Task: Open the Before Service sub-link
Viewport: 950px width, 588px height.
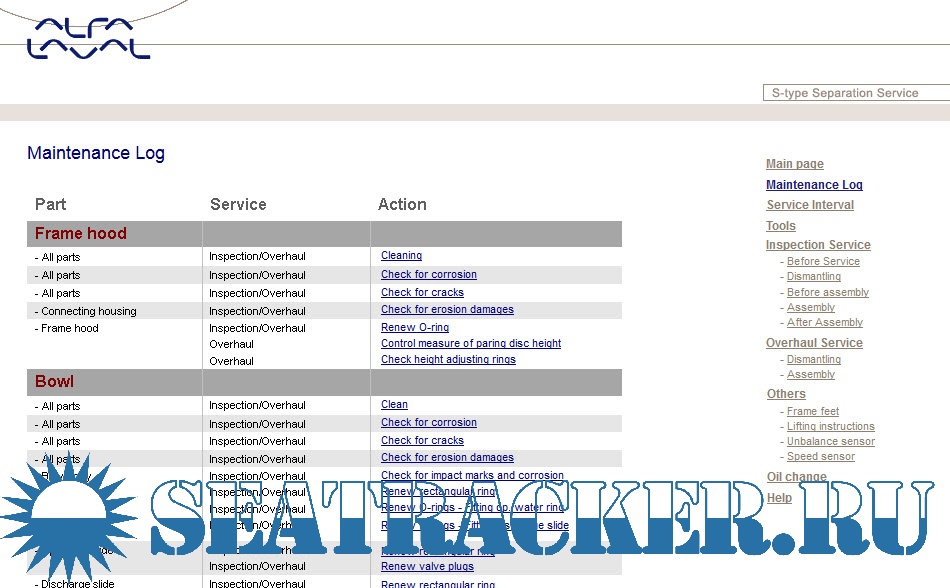Action: pyautogui.click(x=822, y=262)
